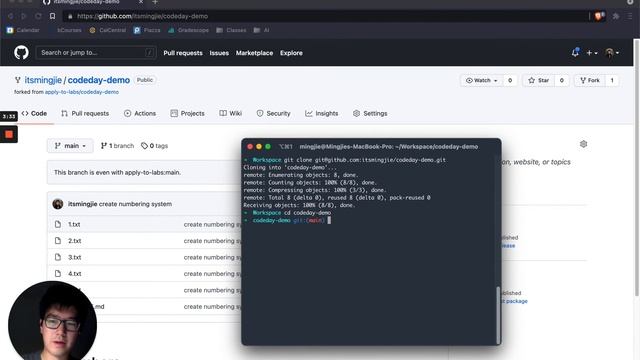640x360 pixels.
Task: Click the page vertical scrollbar
Action: (637, 168)
